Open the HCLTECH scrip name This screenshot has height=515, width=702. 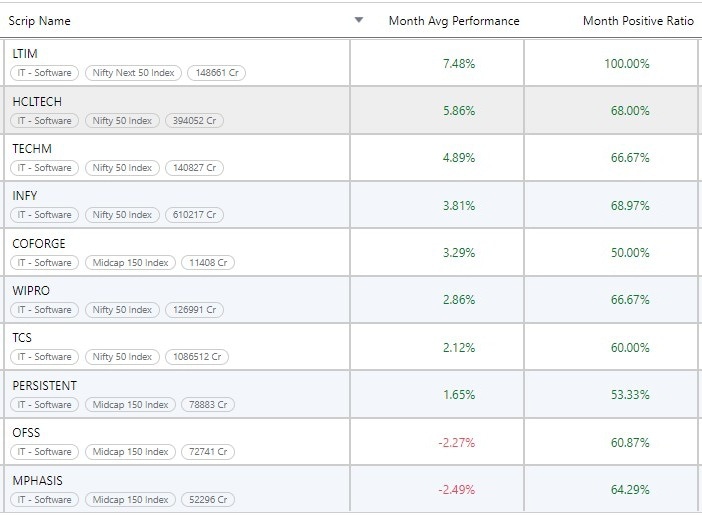(37, 102)
